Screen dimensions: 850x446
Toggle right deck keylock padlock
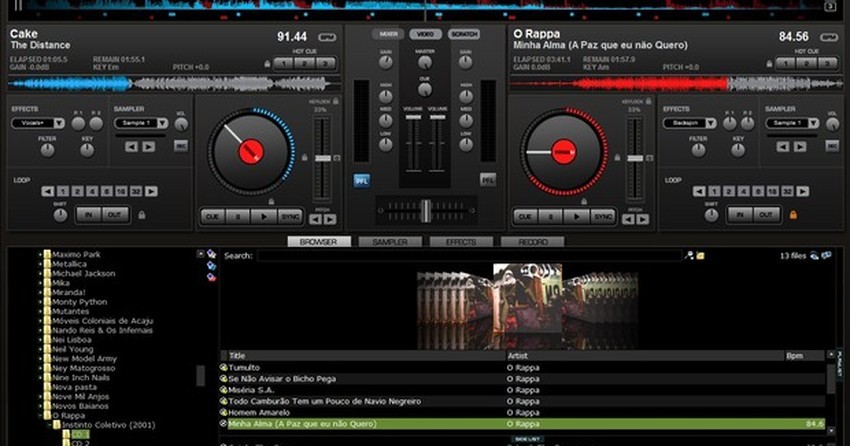(648, 101)
